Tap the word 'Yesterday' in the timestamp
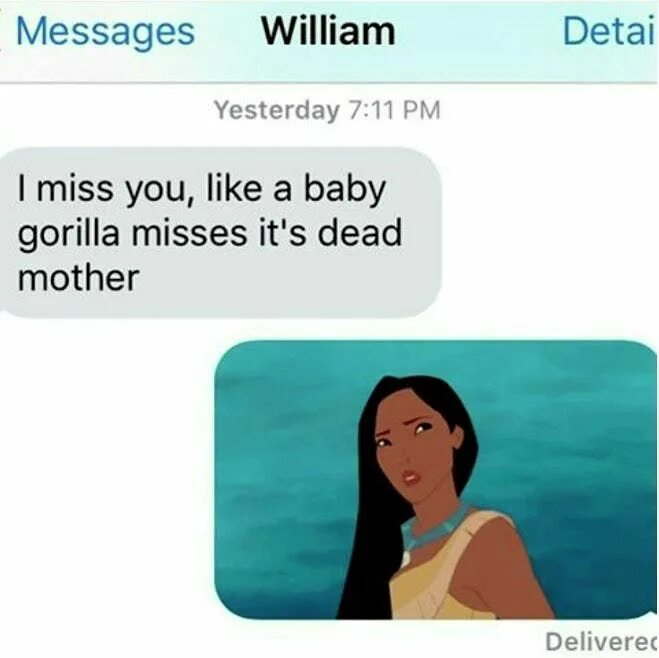Viewport: 659px width, 658px height. 277,111
